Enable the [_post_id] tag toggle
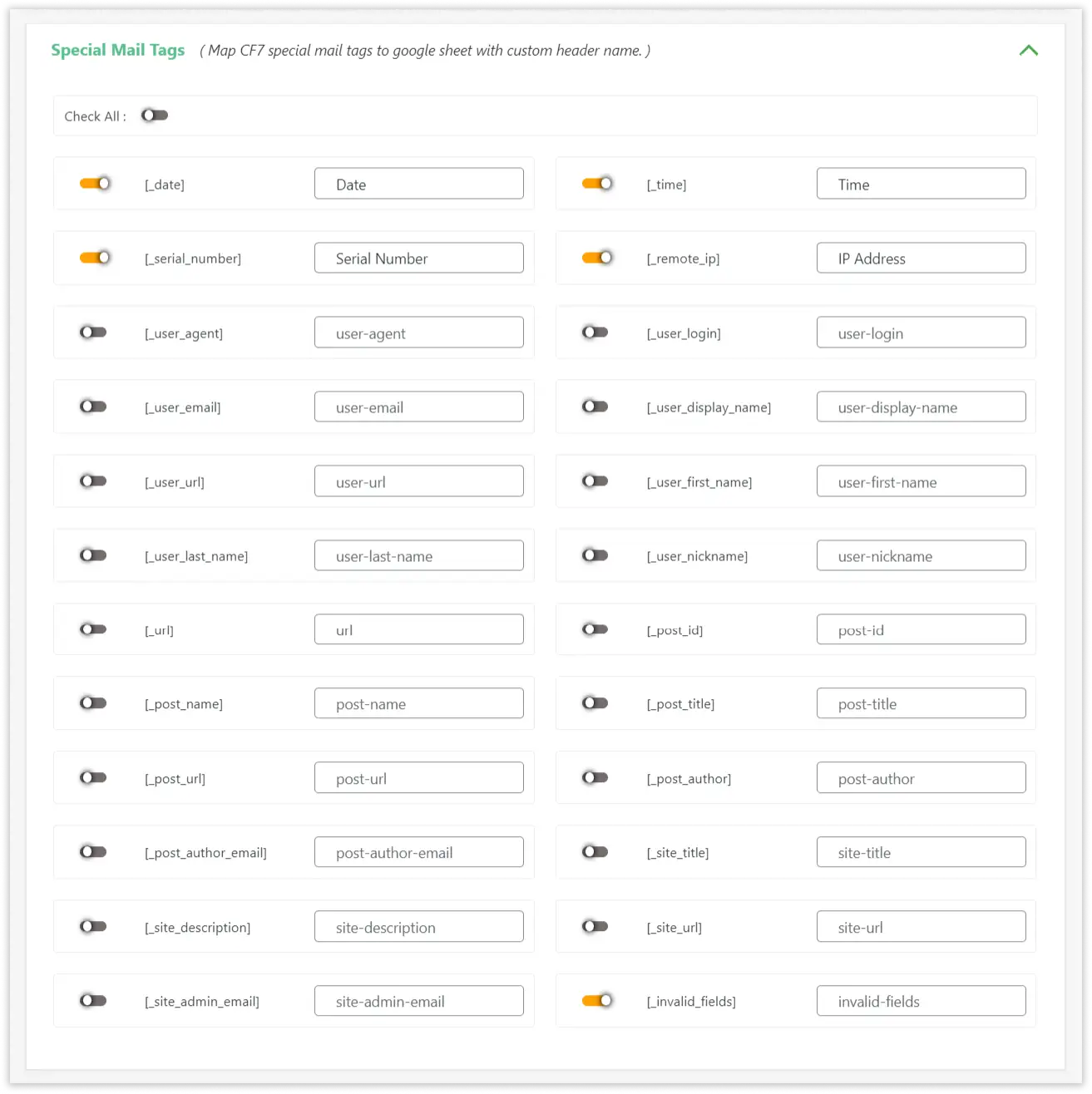Screen dimensions: 1092x1094 [x=595, y=629]
